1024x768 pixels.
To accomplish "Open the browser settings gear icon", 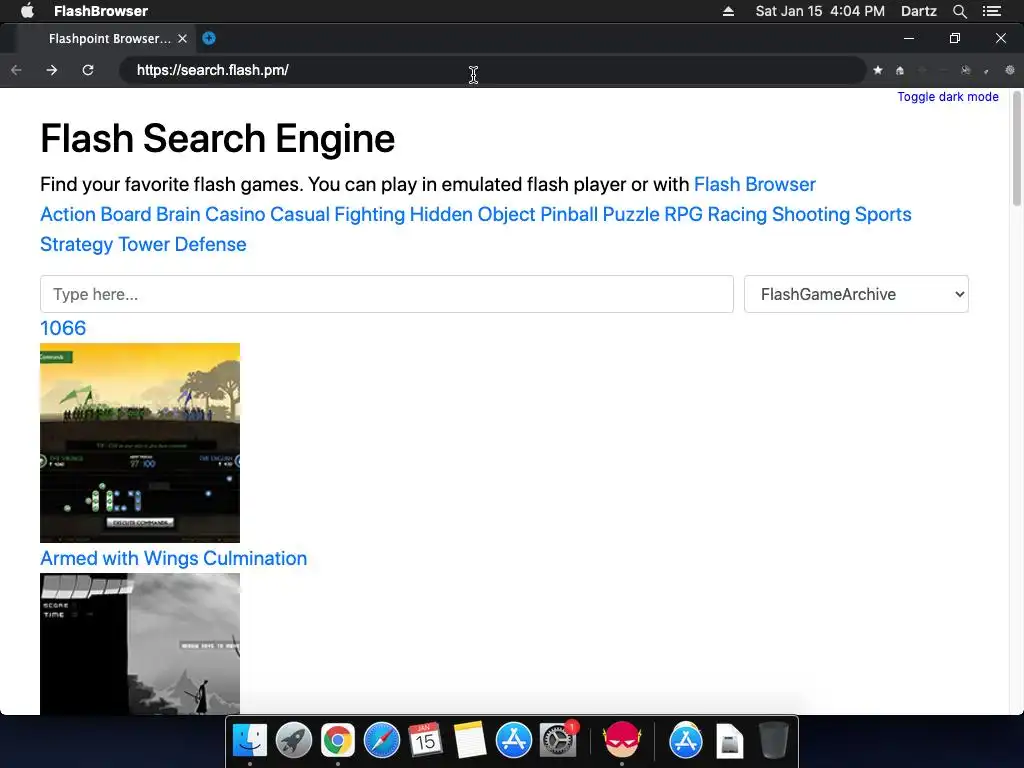I will click(x=1010, y=70).
